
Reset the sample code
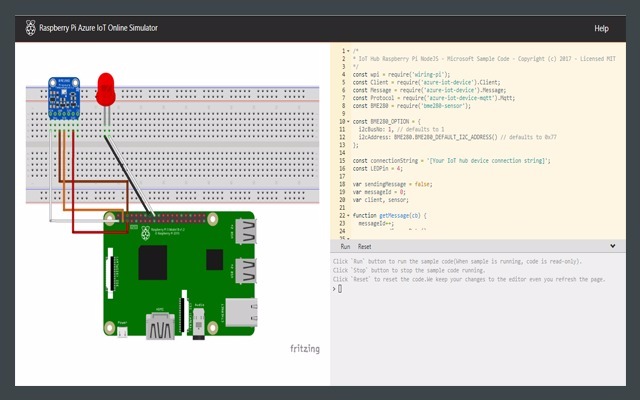tap(365, 246)
